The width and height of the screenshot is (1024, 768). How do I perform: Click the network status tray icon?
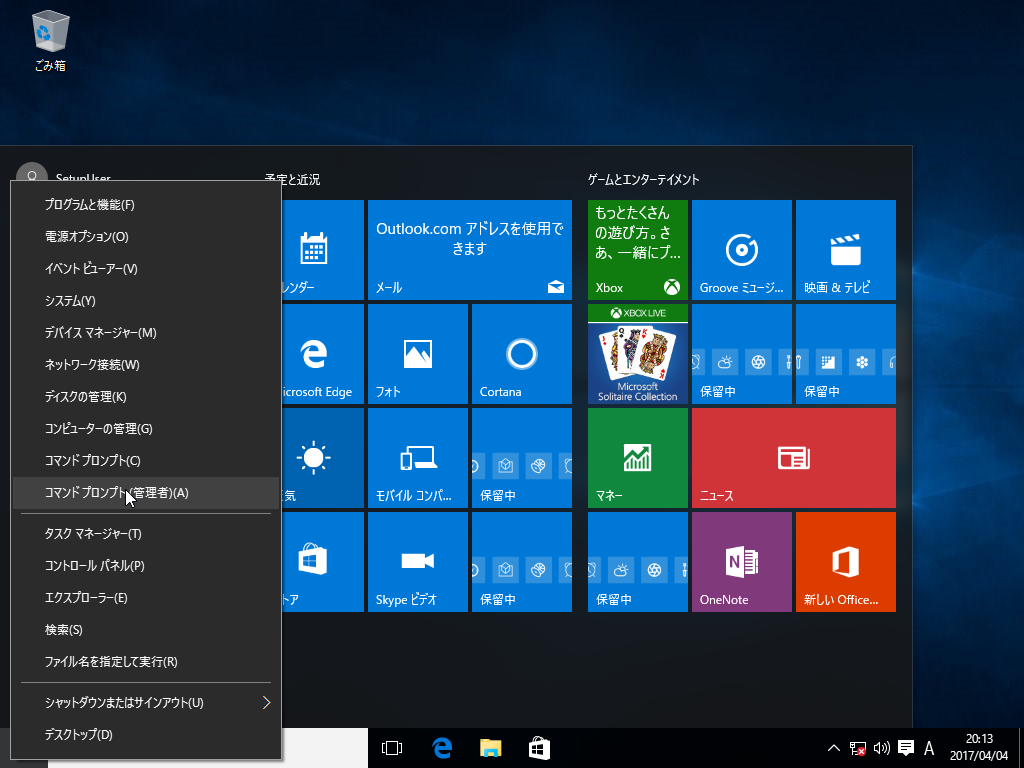[x=857, y=748]
